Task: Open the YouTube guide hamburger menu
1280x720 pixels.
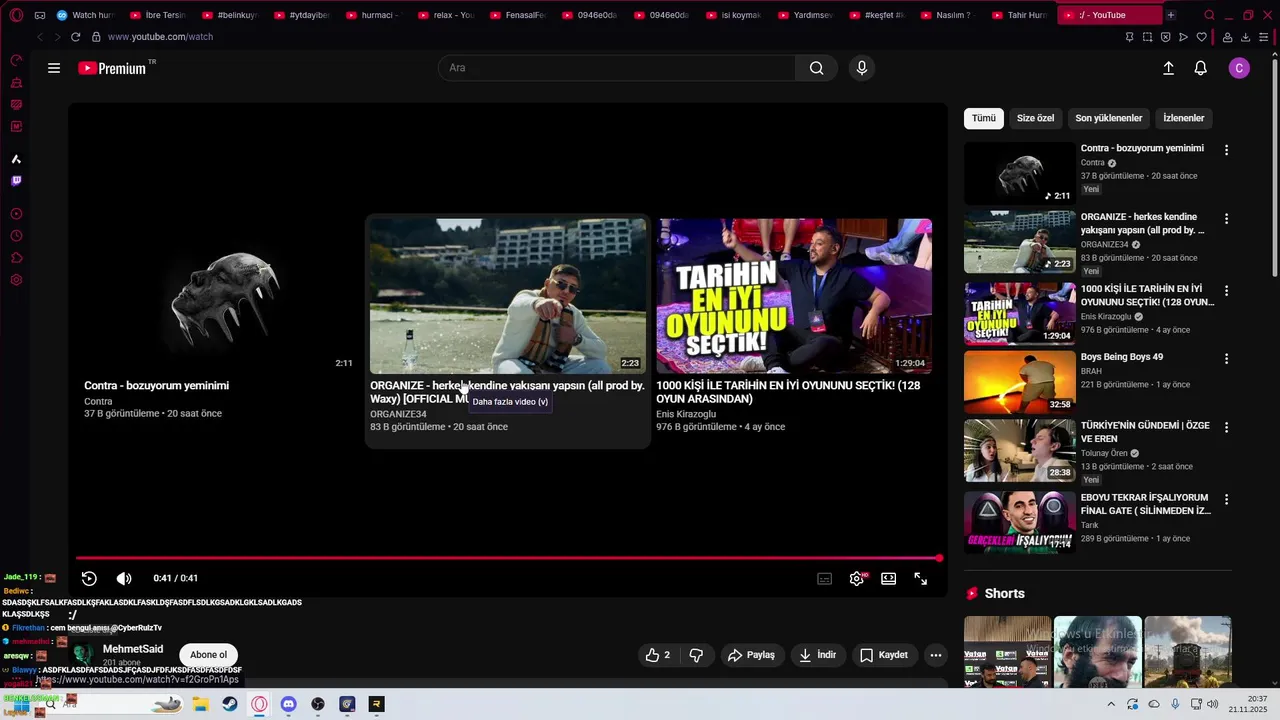Action: (x=54, y=68)
